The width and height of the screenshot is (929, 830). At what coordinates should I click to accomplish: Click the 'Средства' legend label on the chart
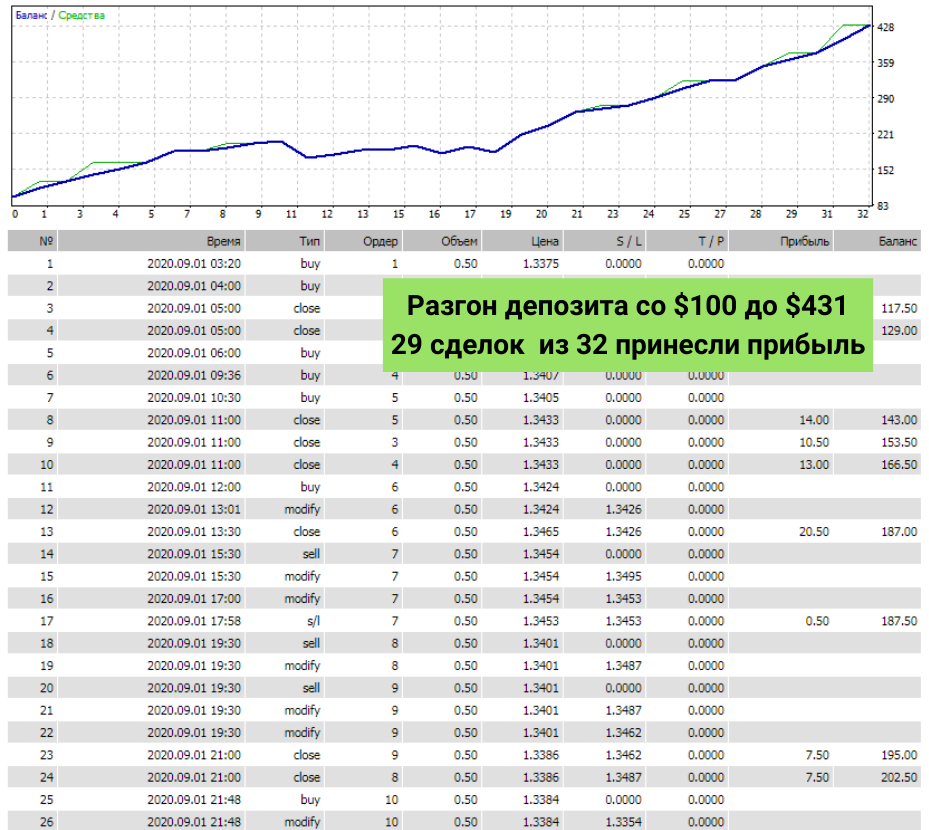pos(81,15)
